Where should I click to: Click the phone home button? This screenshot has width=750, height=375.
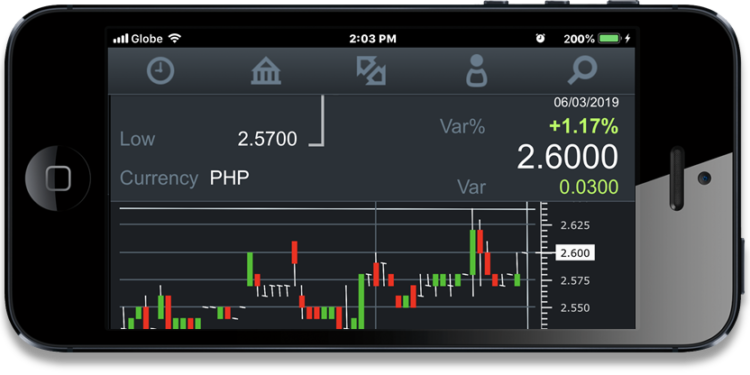point(58,178)
